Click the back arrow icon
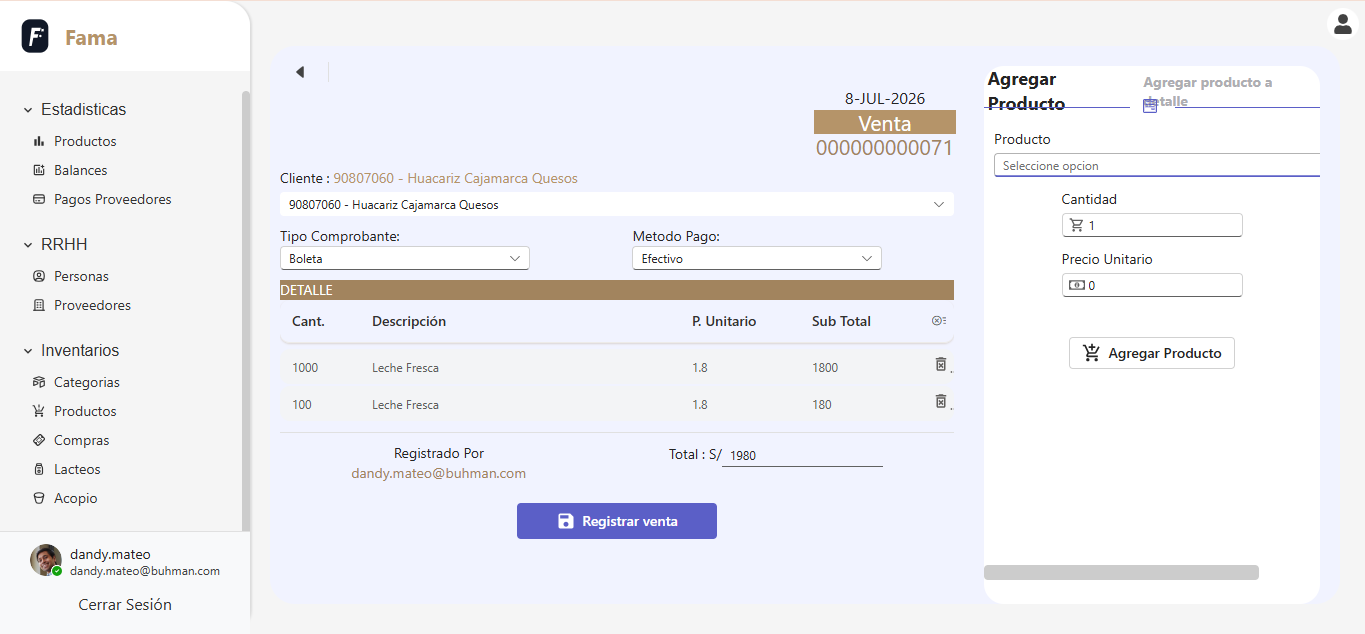1365x634 pixels. click(x=299, y=72)
